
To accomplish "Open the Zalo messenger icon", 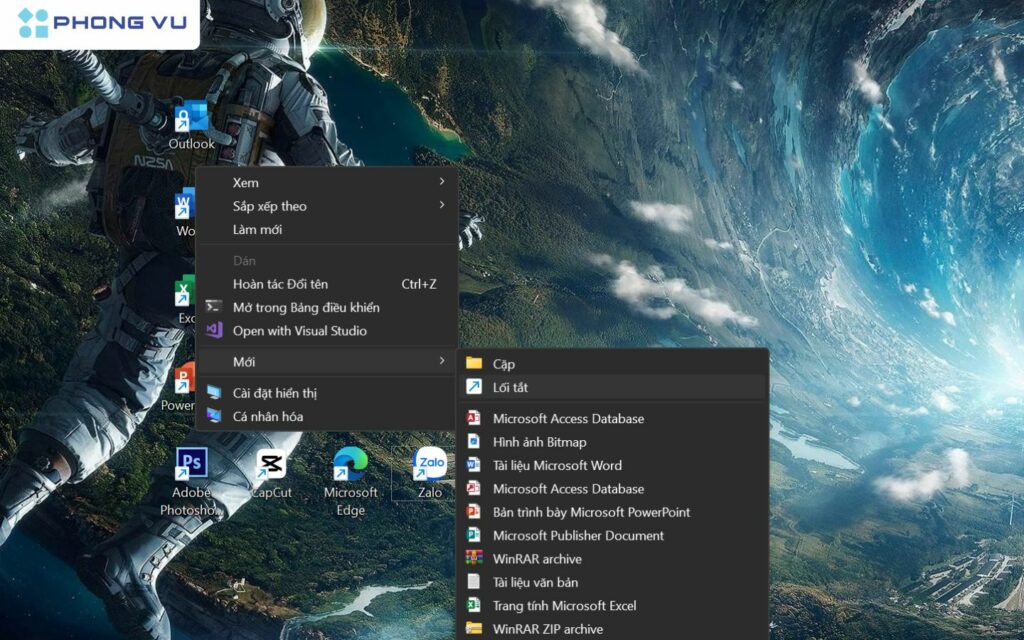I will [428, 465].
